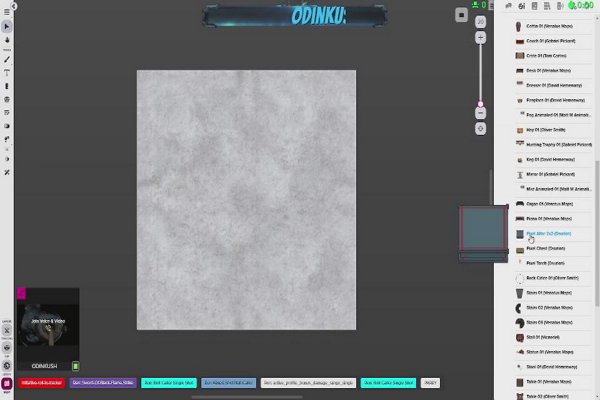The height and width of the screenshot is (400, 600).
Task: Click the zoom in plus button
Action: [481, 38]
